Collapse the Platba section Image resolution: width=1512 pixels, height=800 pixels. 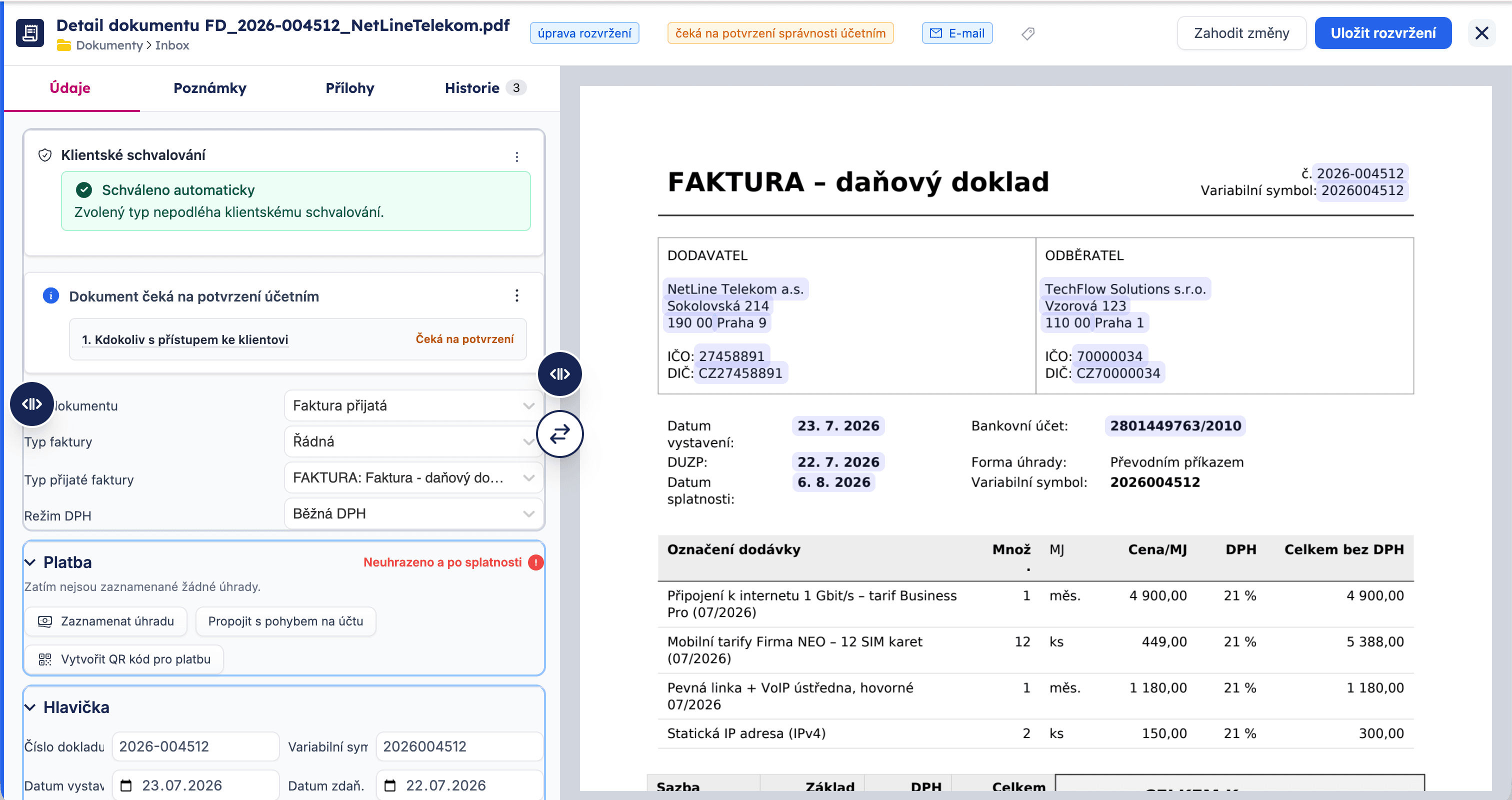(x=30, y=562)
